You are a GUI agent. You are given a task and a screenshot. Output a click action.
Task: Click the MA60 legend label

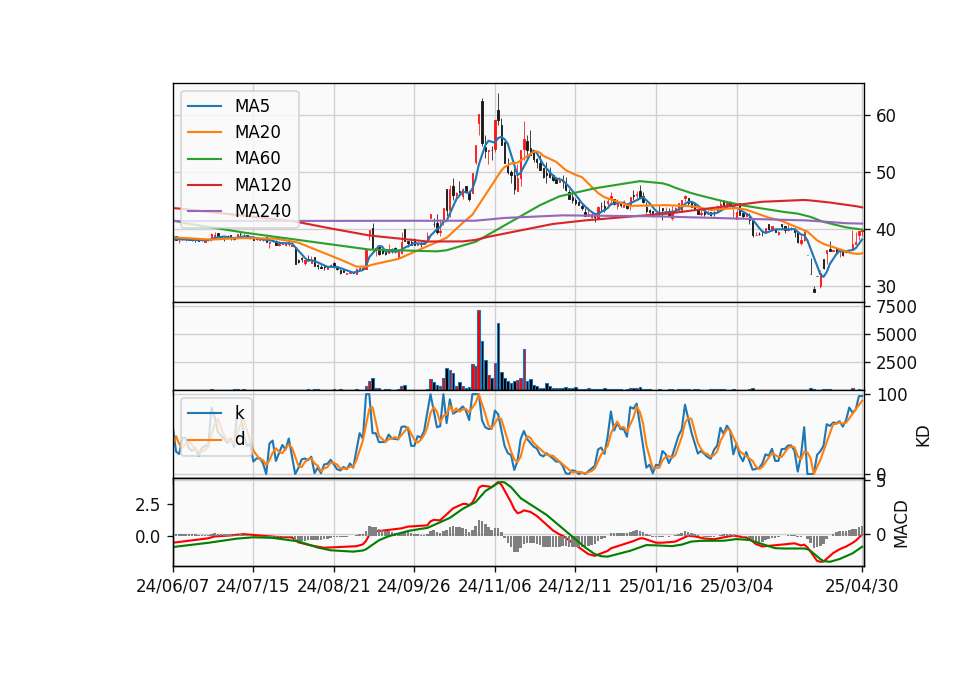[257, 158]
